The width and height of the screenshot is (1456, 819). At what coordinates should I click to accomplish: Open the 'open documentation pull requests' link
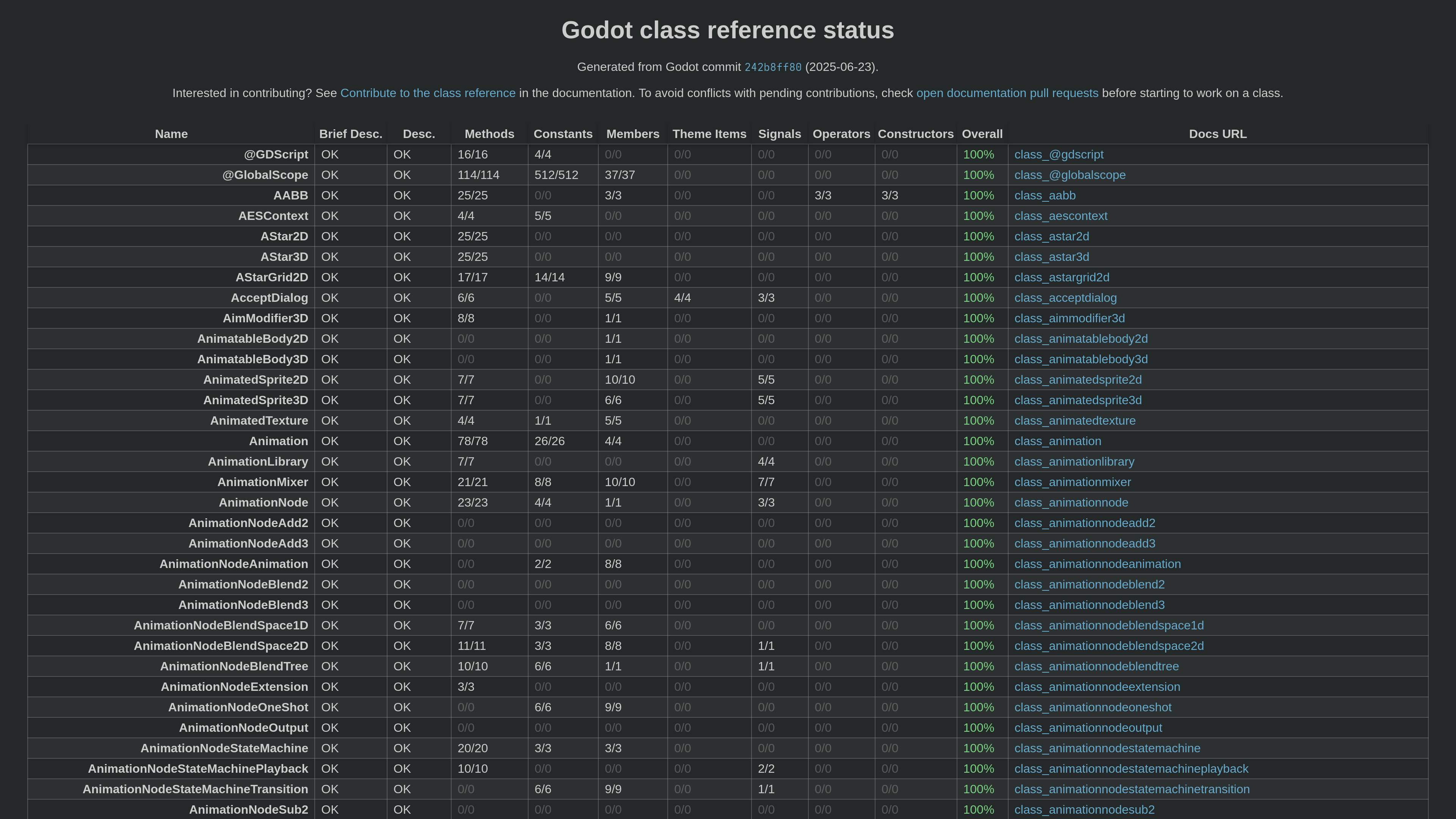click(1007, 93)
